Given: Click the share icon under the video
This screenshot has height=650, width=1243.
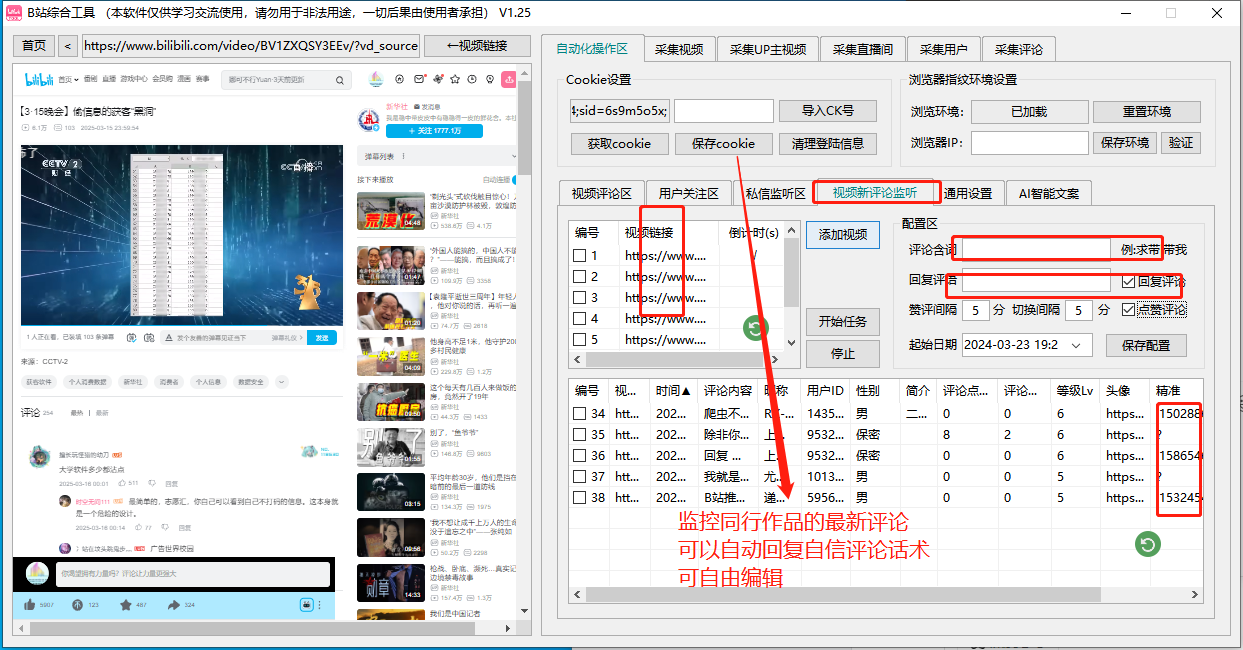Looking at the screenshot, I should tap(174, 605).
